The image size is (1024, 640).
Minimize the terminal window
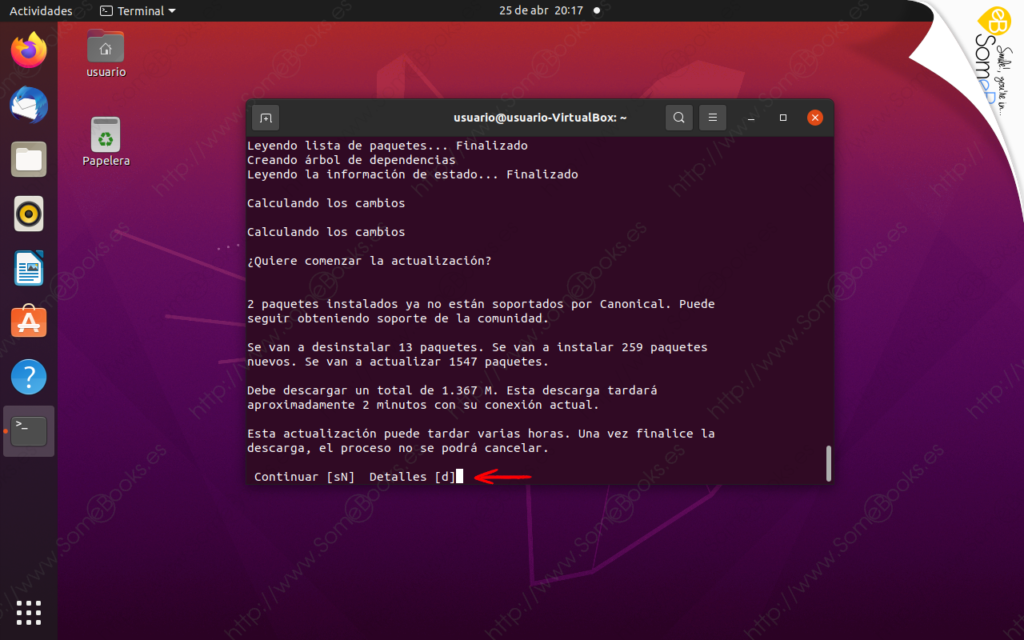pos(751,118)
